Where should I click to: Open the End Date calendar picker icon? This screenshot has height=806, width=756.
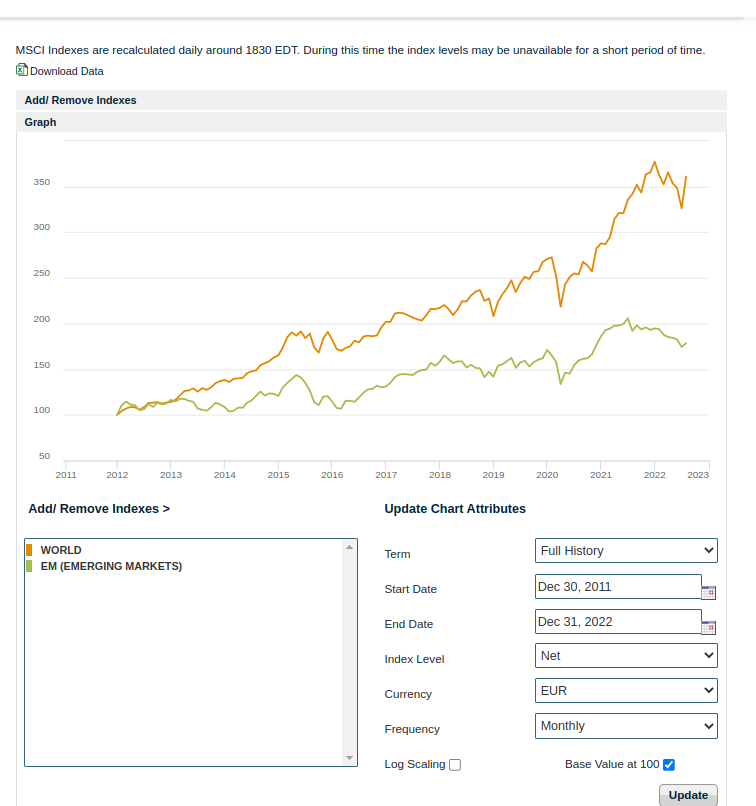pos(709,627)
